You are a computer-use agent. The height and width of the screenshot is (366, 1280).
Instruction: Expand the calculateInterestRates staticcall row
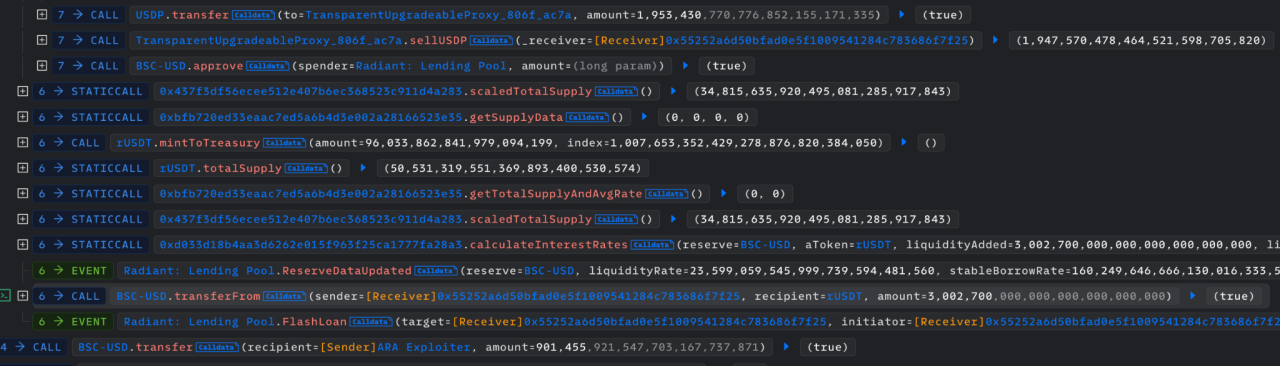click(23, 245)
